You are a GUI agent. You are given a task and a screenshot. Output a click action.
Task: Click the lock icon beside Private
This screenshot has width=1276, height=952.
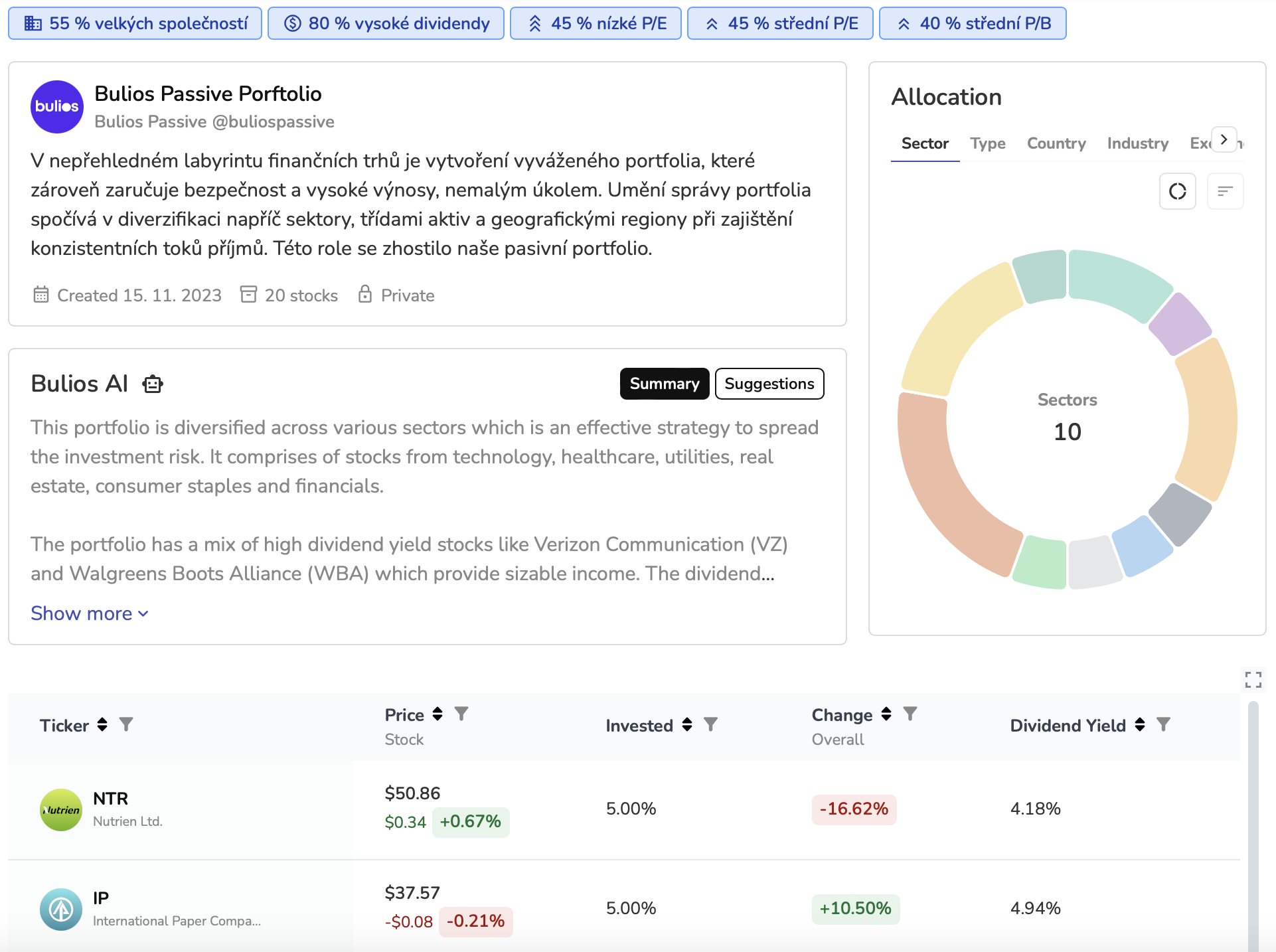[365, 294]
